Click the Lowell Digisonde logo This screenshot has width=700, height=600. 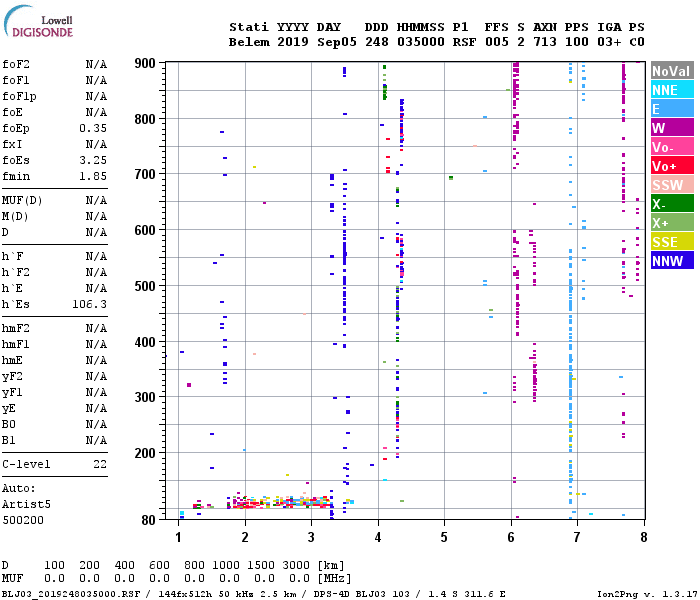click(38, 21)
